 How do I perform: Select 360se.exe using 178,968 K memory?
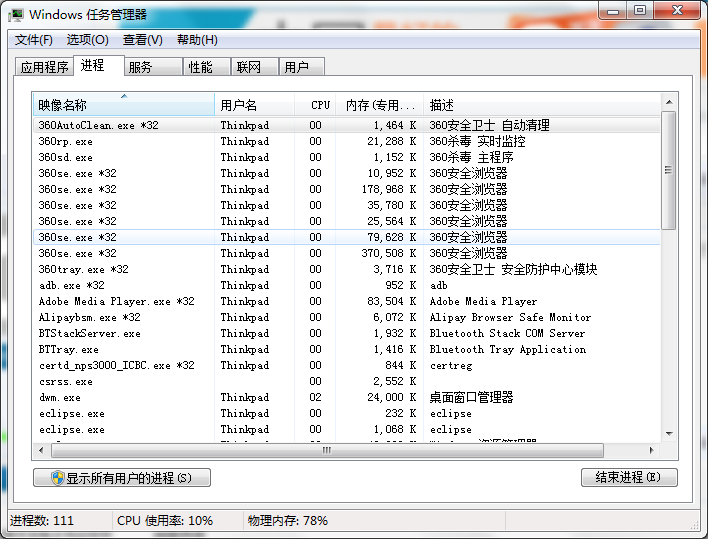tap(347, 189)
